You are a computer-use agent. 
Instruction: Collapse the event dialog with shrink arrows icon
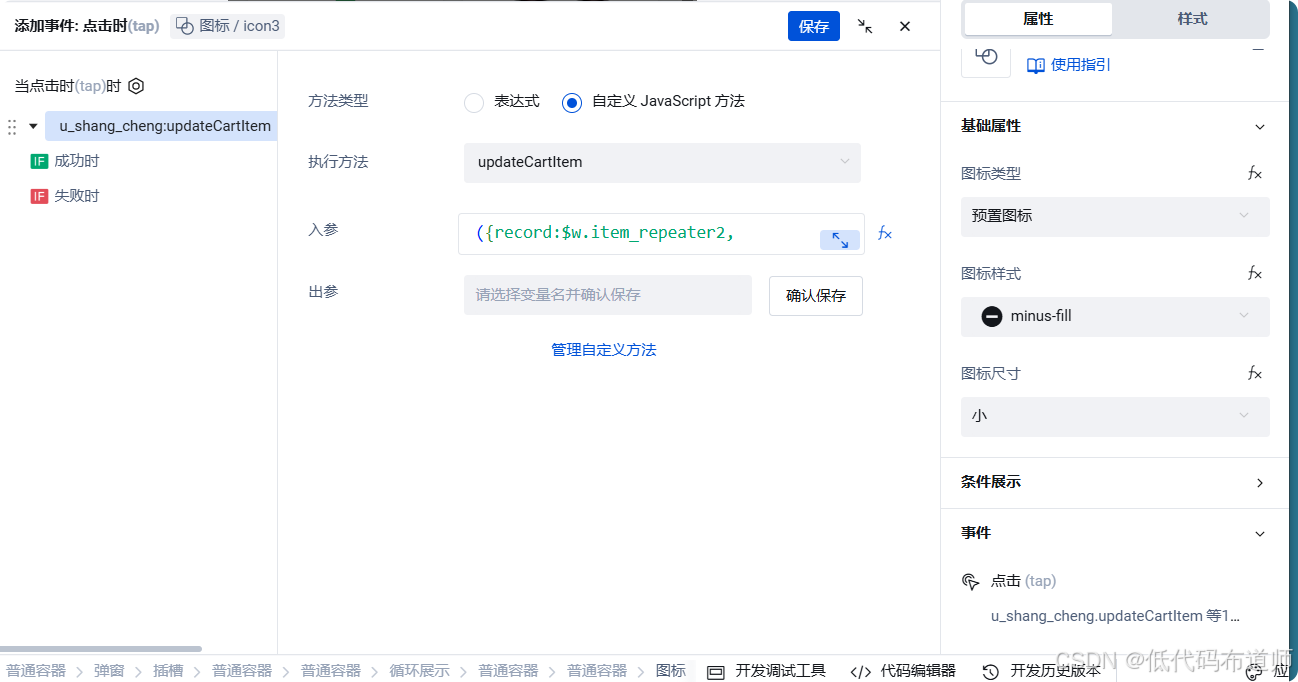pyautogui.click(x=865, y=26)
